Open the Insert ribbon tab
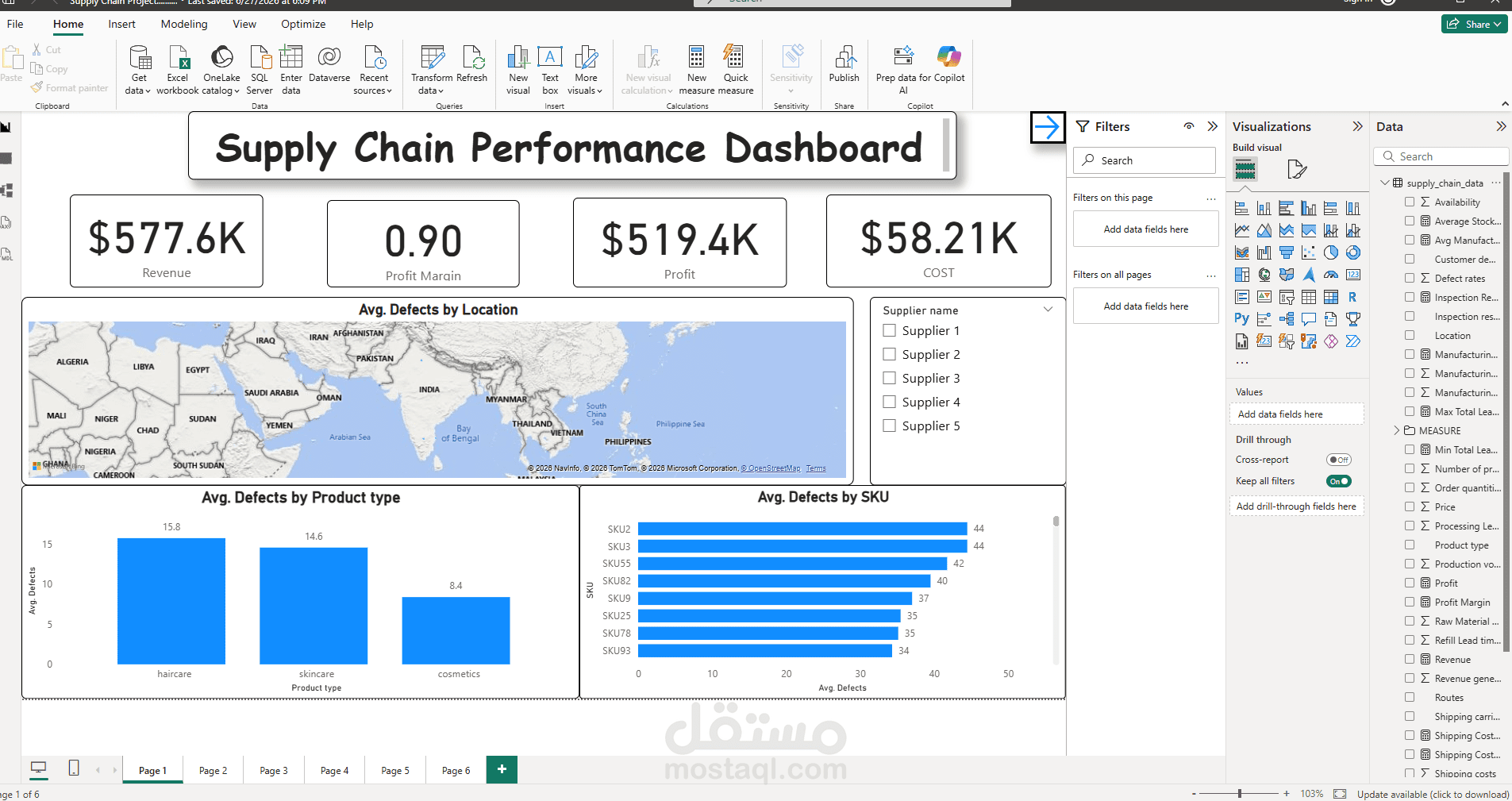 121,24
